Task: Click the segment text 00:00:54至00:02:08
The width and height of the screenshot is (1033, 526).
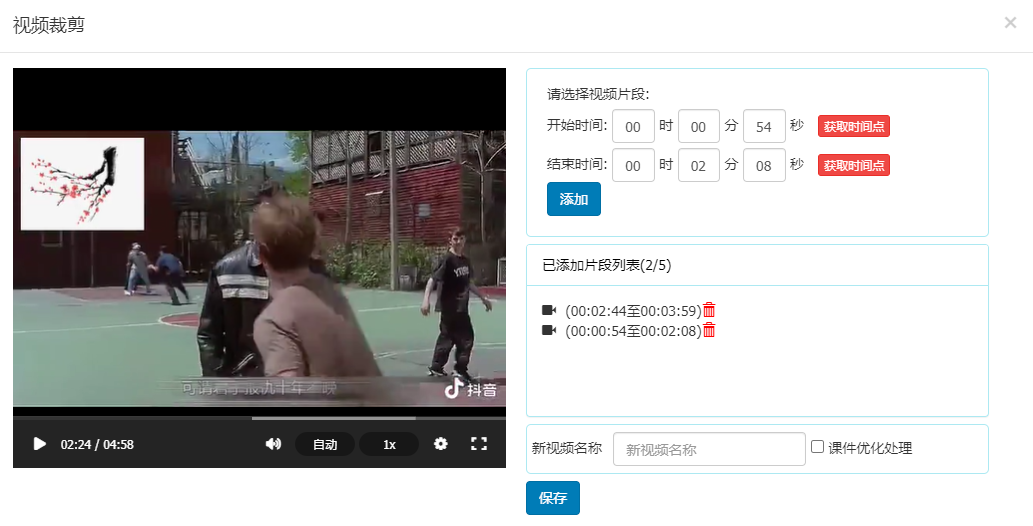Action: [x=633, y=331]
